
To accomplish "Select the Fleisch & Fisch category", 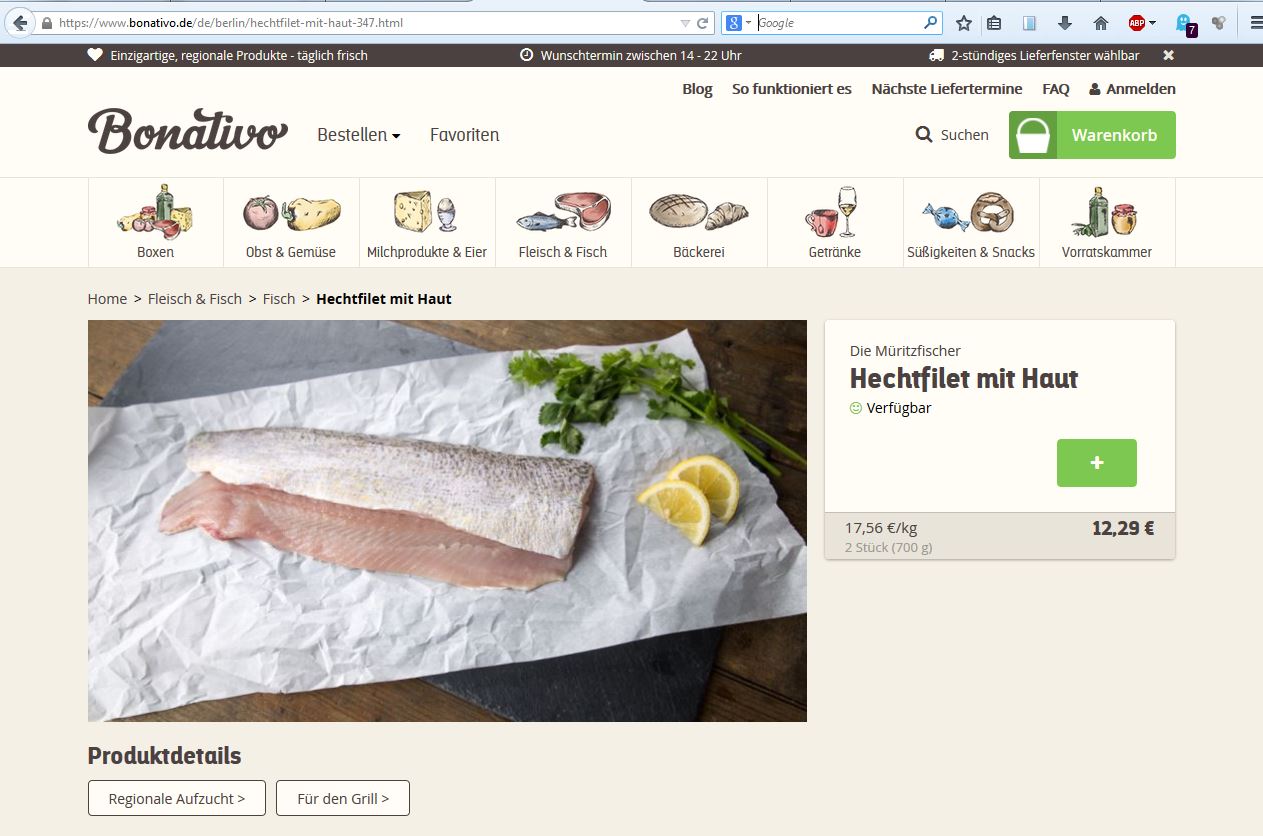I will tap(563, 223).
